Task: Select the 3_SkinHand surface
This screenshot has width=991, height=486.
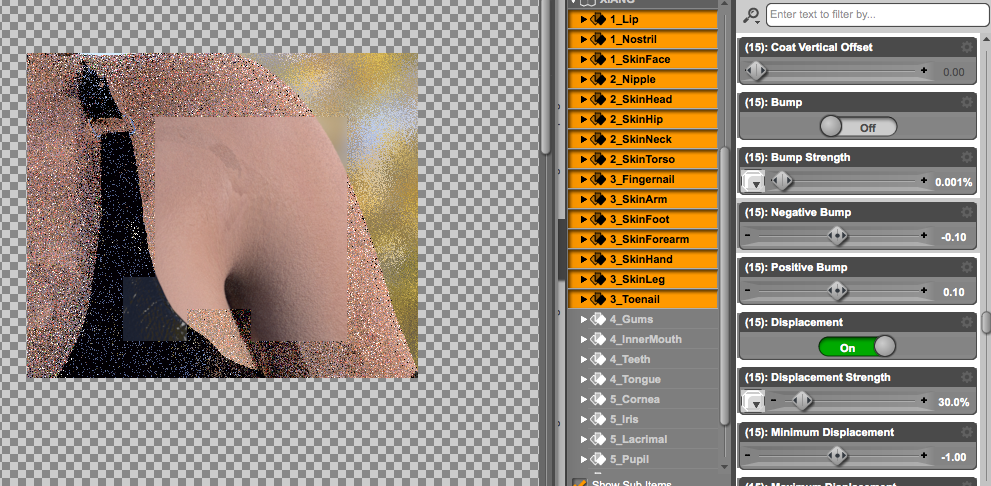Action: (x=643, y=259)
